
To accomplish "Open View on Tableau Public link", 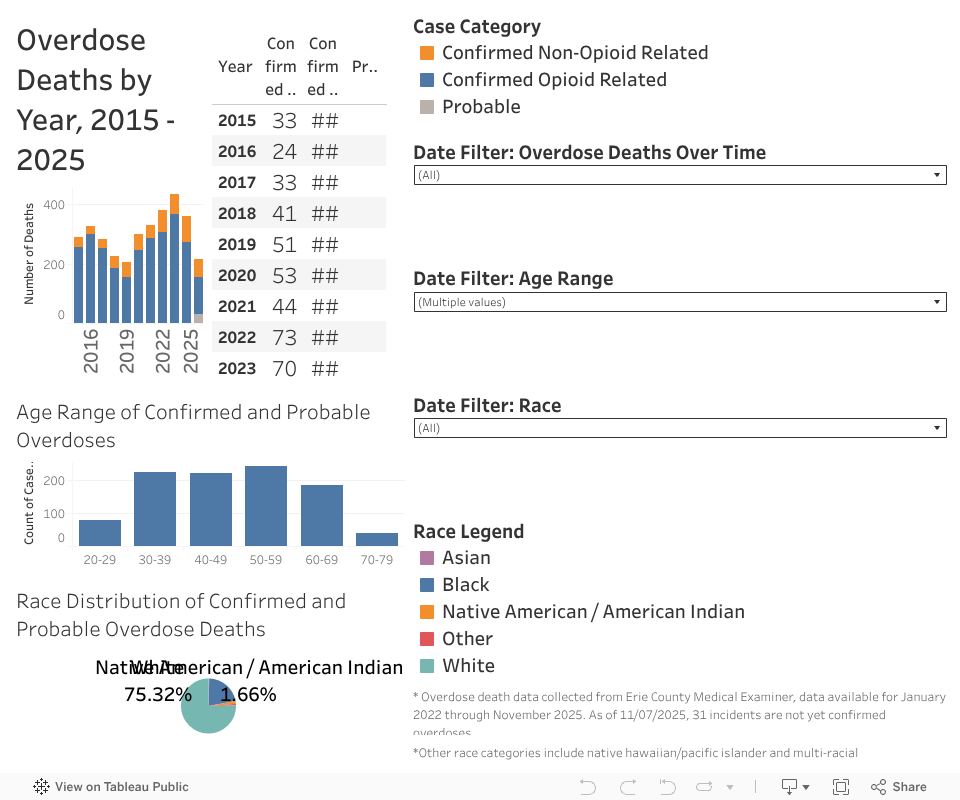I will click(121, 787).
